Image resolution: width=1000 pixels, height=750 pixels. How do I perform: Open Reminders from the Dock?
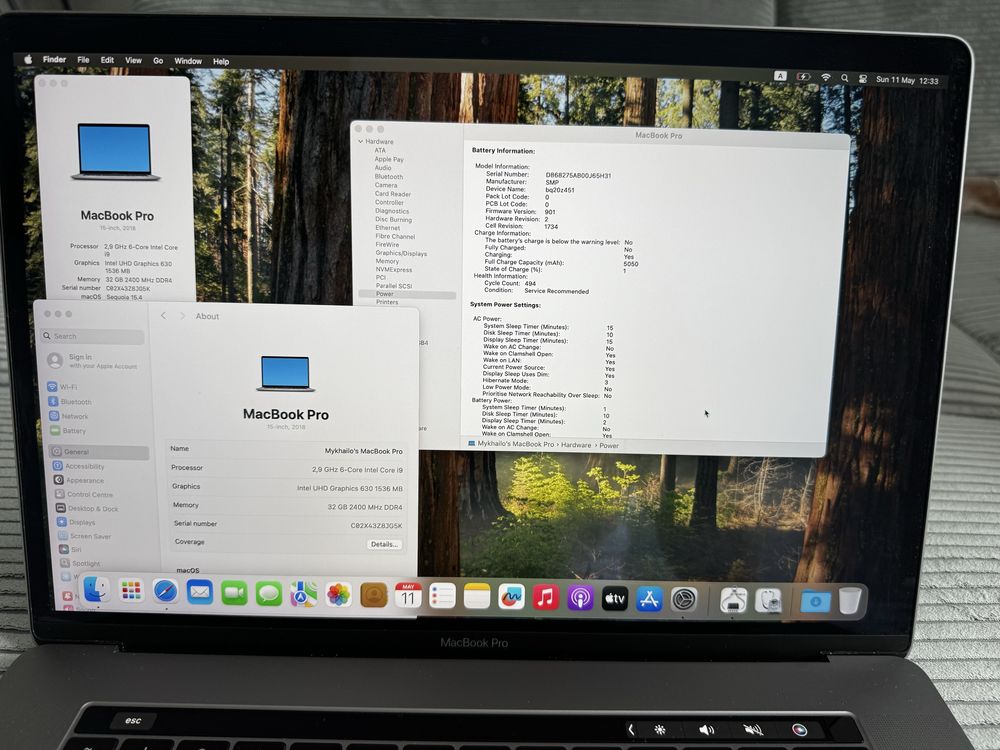(443, 596)
